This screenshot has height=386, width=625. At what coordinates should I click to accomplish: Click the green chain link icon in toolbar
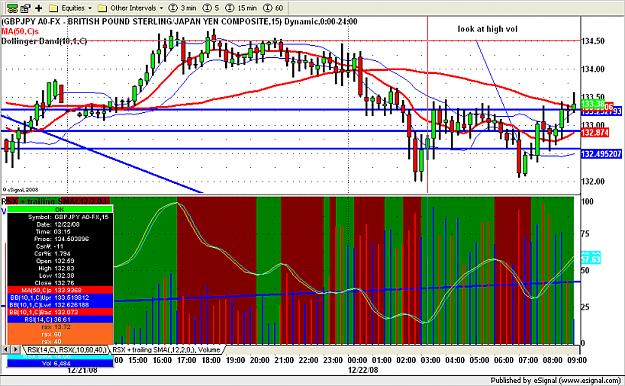12,8
